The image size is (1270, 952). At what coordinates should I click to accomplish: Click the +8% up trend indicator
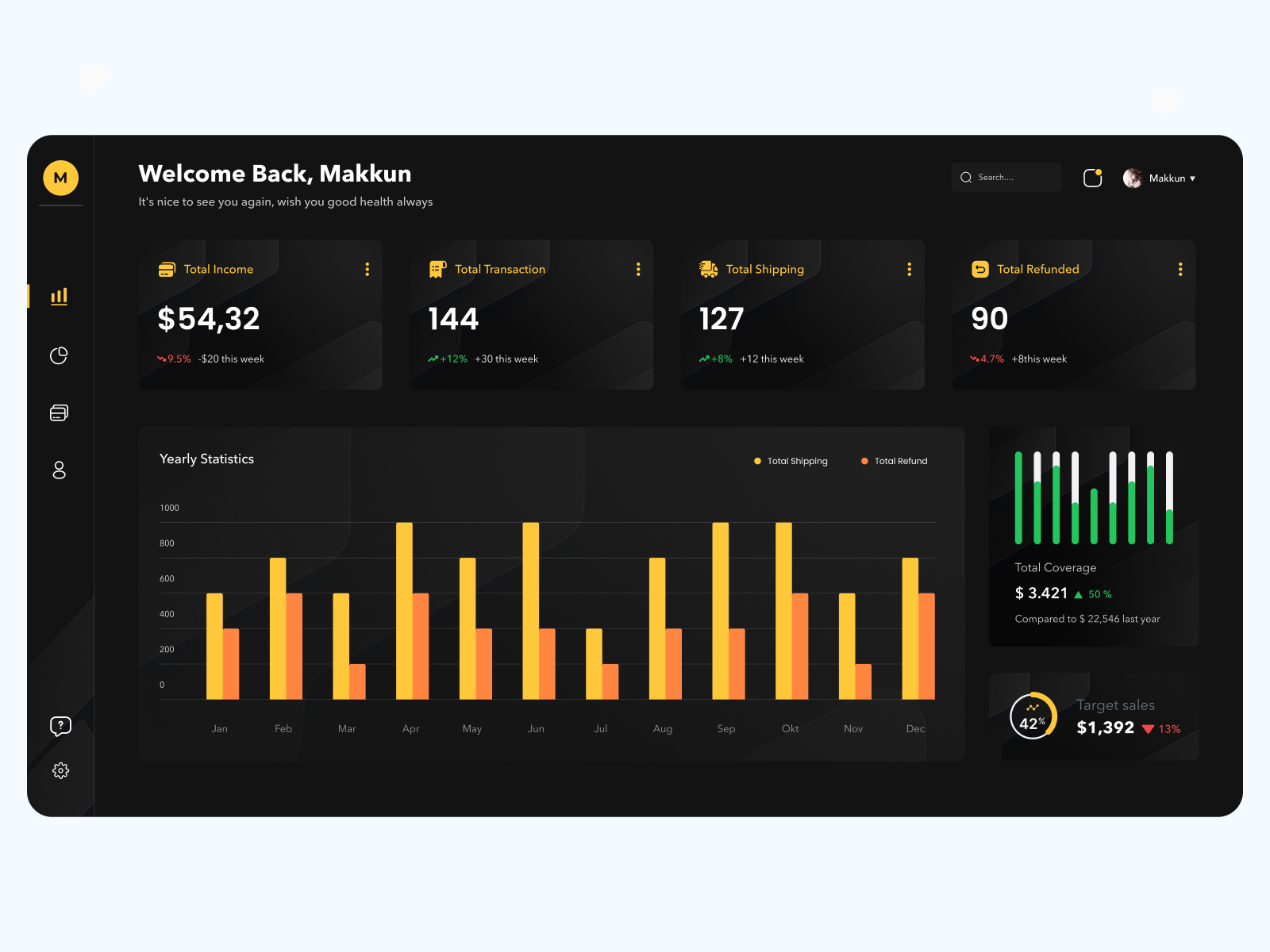pos(716,359)
